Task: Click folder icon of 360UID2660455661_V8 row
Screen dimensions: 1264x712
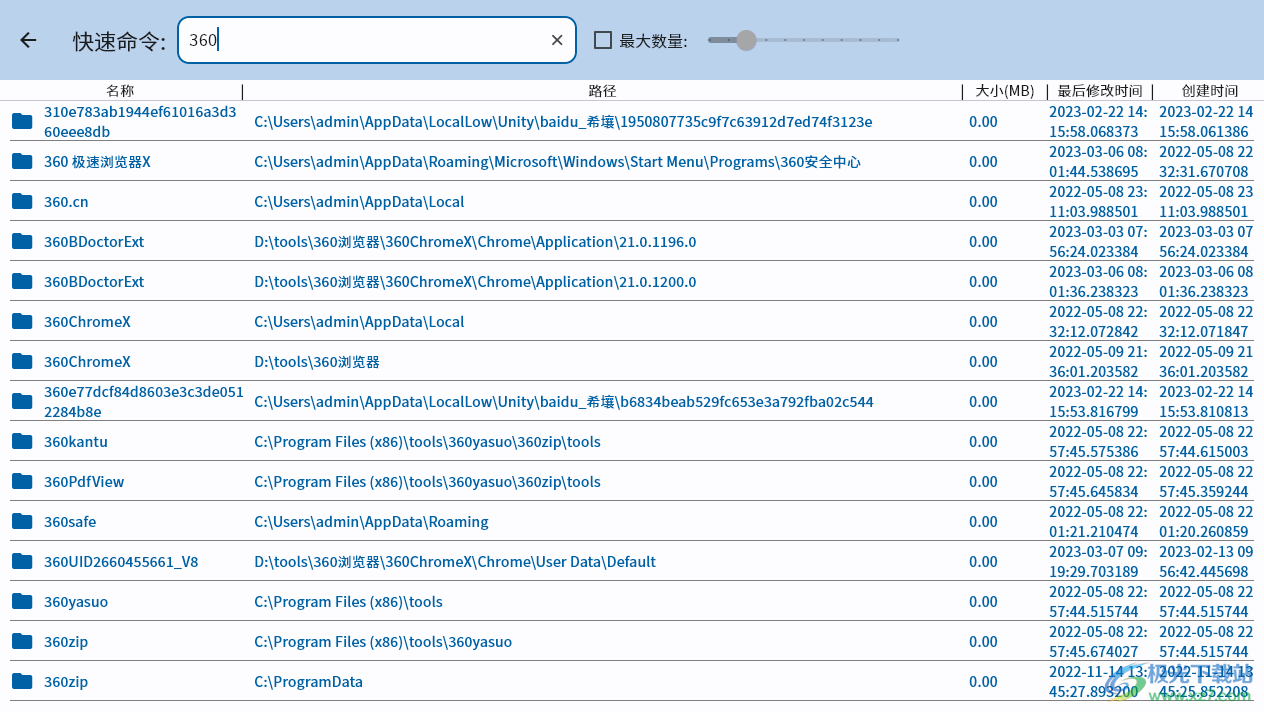Action: (x=22, y=561)
